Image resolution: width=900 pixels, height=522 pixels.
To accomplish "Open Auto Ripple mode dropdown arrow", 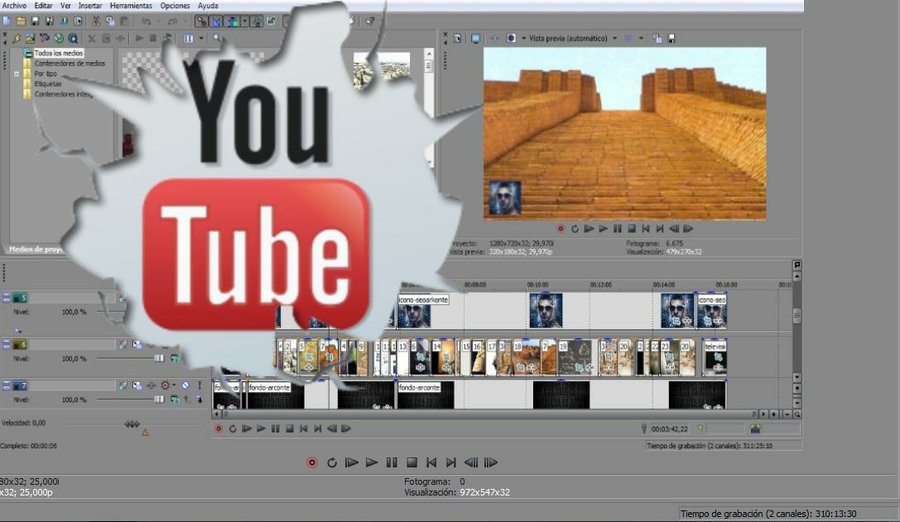I will pyautogui.click(x=245, y=21).
